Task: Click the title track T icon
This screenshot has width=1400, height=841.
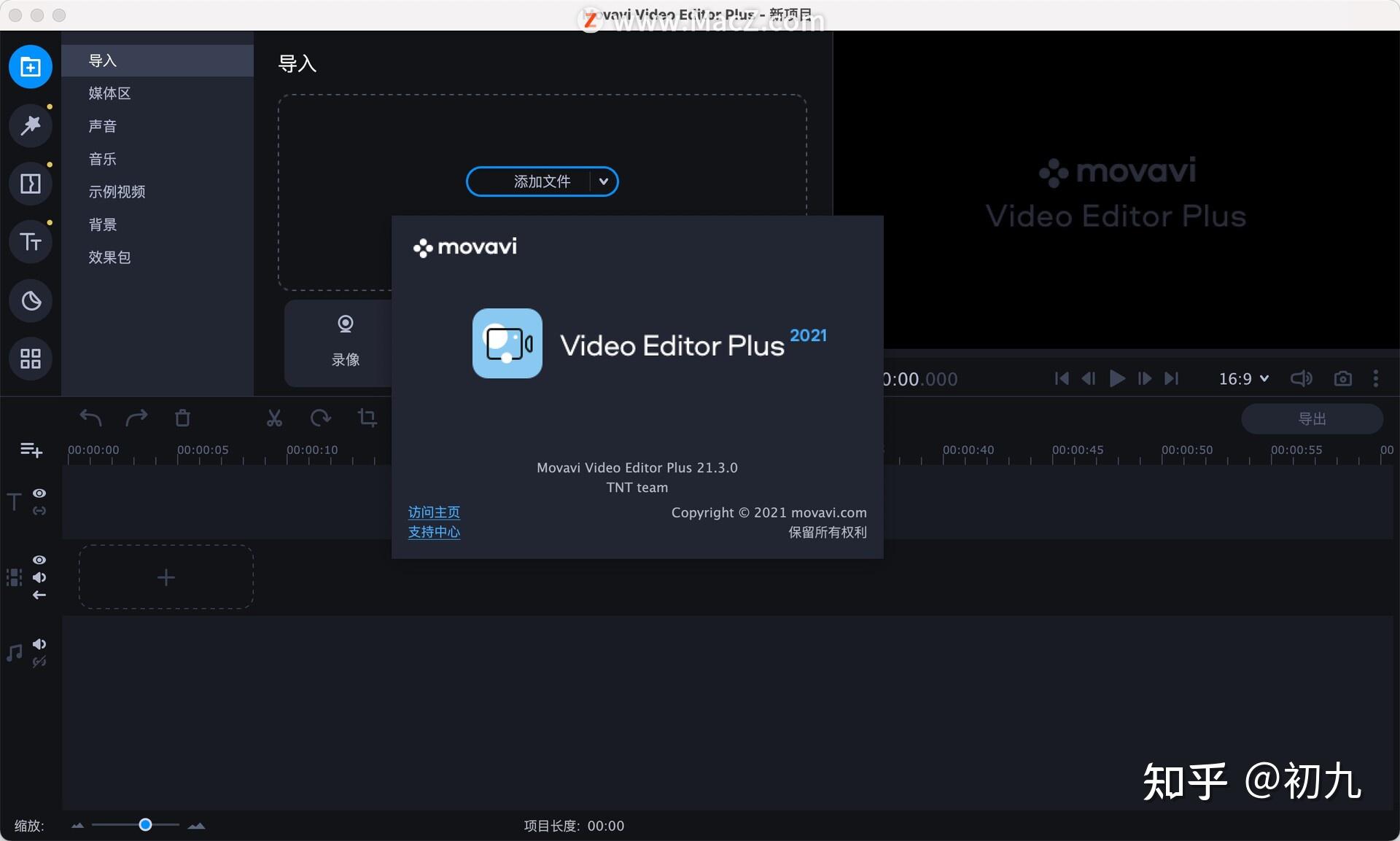Action: tap(14, 501)
